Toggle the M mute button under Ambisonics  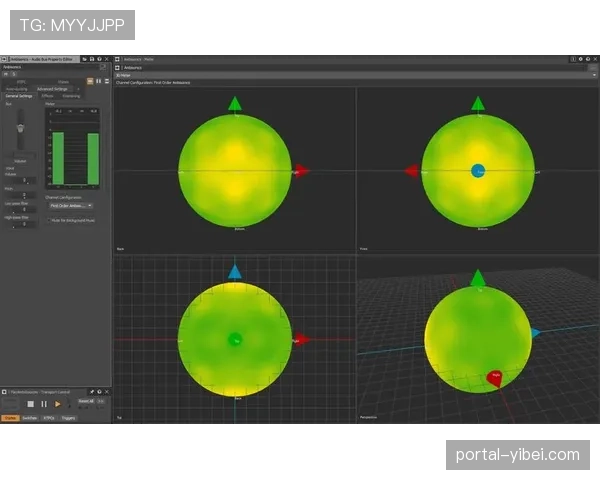(x=5, y=73)
